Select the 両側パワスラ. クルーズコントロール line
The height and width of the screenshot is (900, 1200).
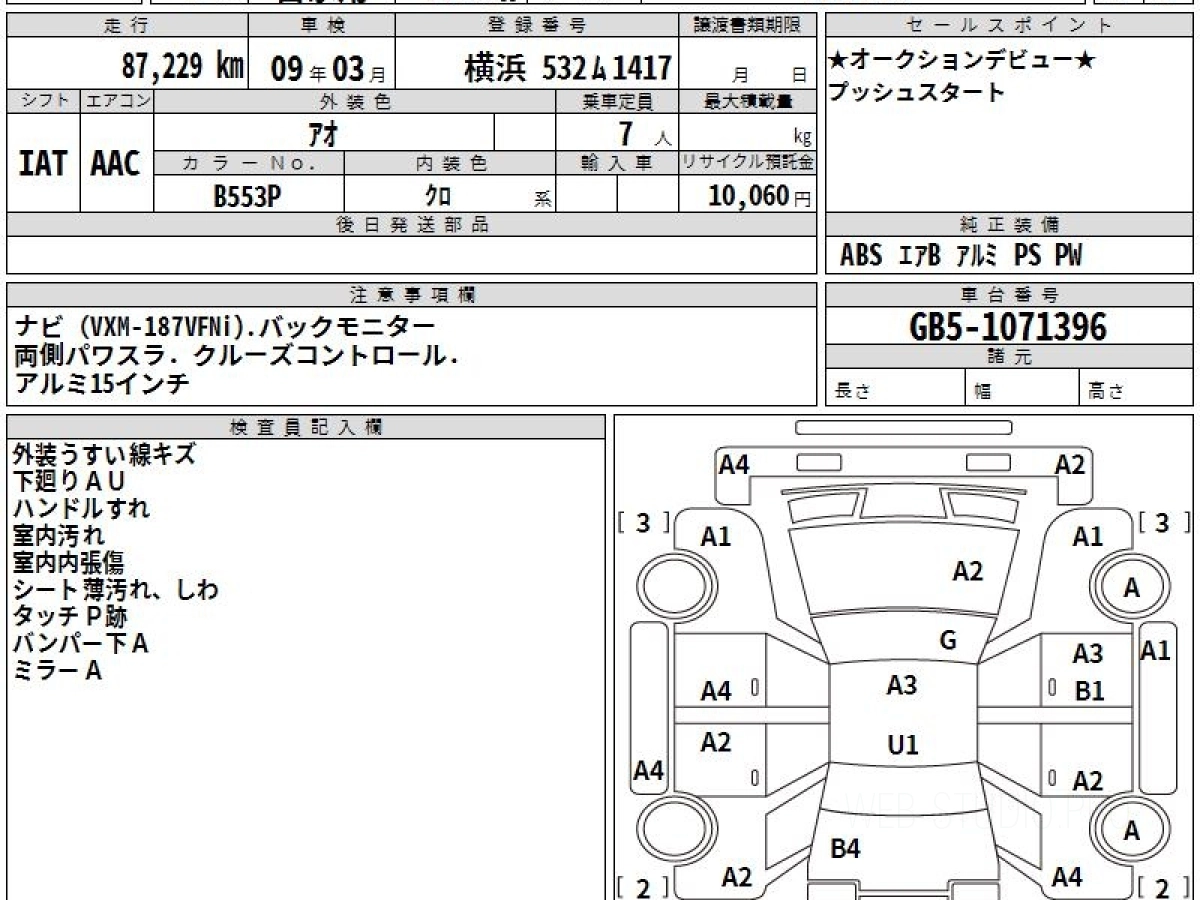[x=237, y=355]
